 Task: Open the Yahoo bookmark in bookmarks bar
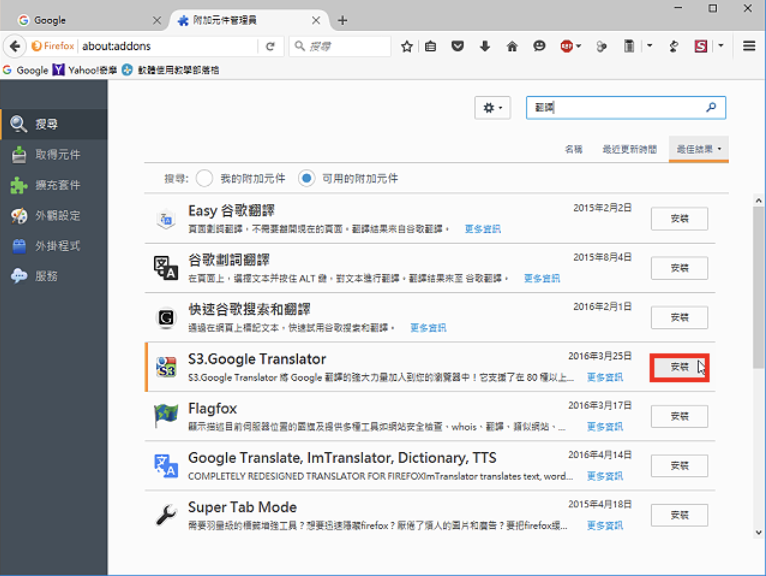point(85,70)
